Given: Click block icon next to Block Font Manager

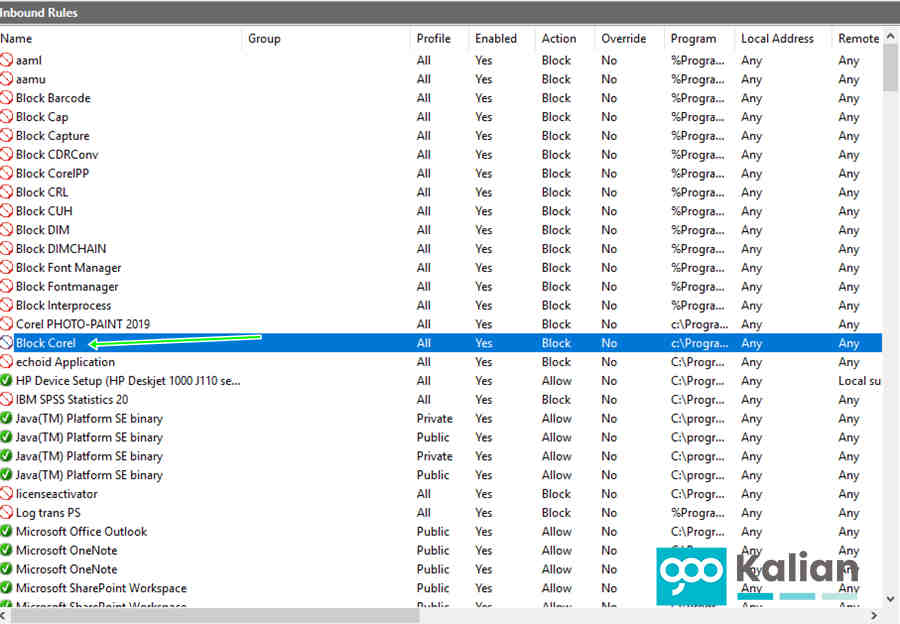Looking at the screenshot, I should click(6, 268).
